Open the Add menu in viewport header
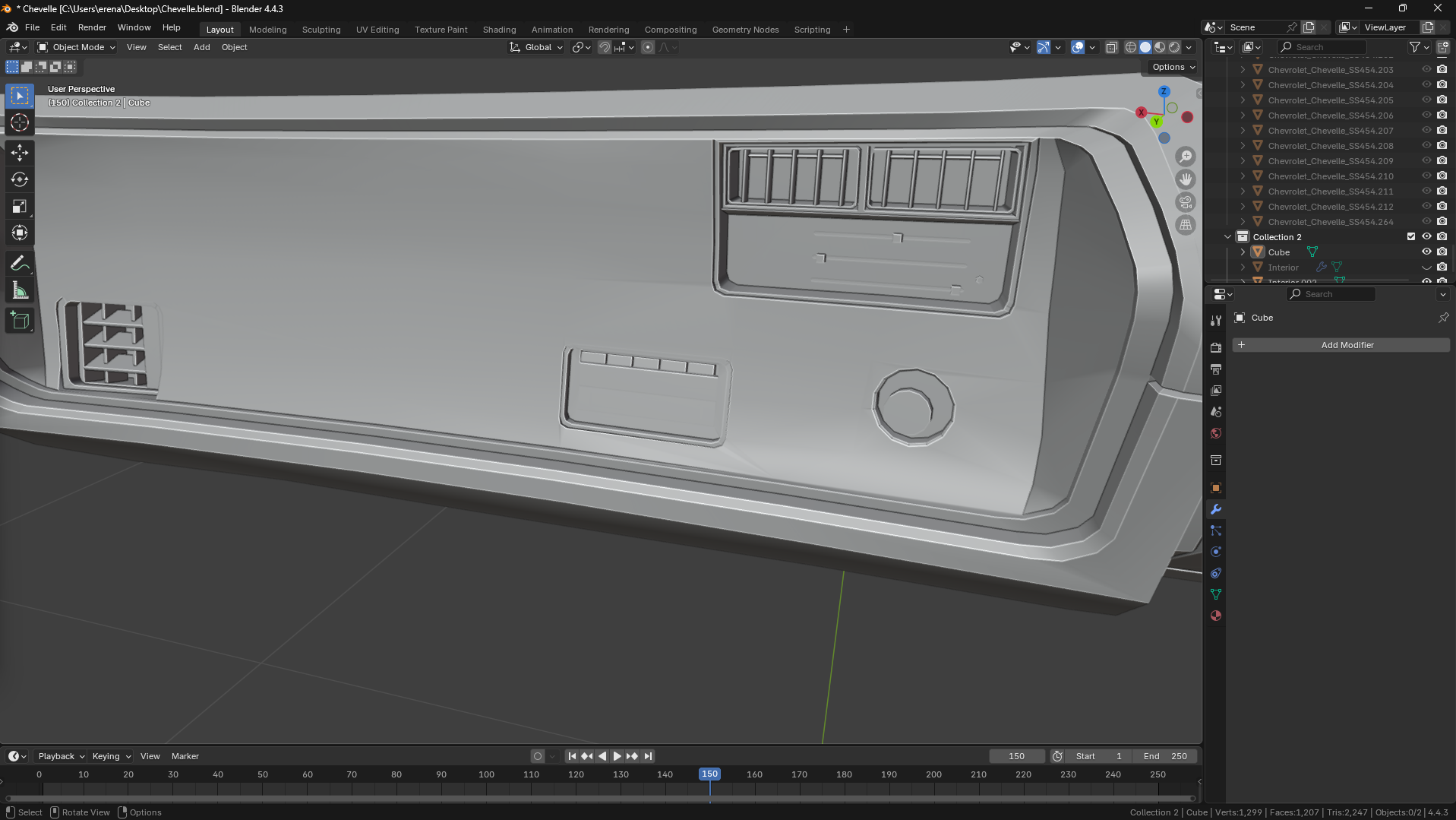Image resolution: width=1456 pixels, height=820 pixels. pyautogui.click(x=201, y=47)
